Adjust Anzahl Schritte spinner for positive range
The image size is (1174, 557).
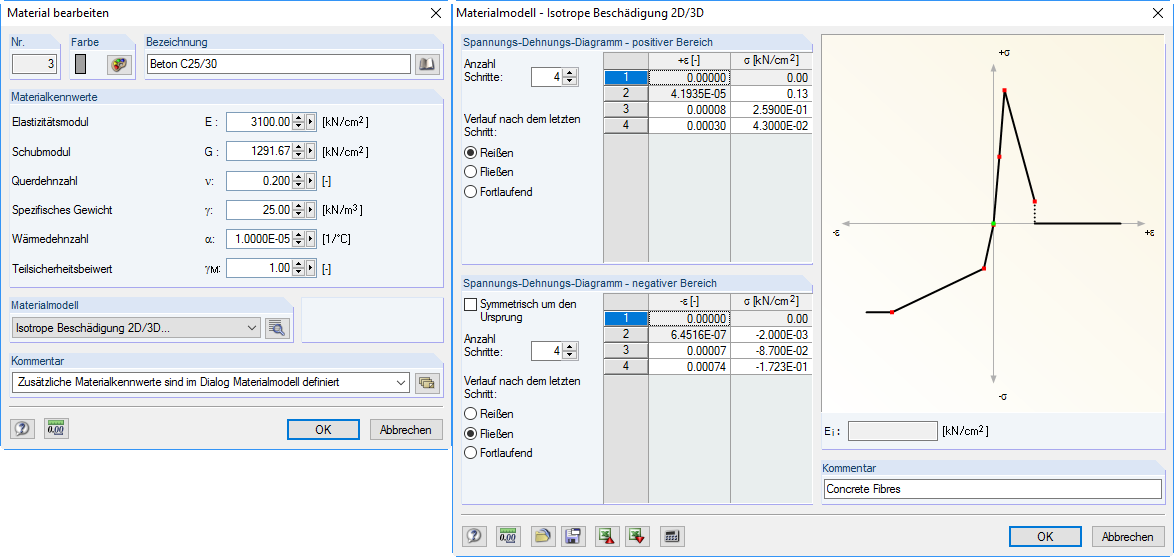click(571, 77)
